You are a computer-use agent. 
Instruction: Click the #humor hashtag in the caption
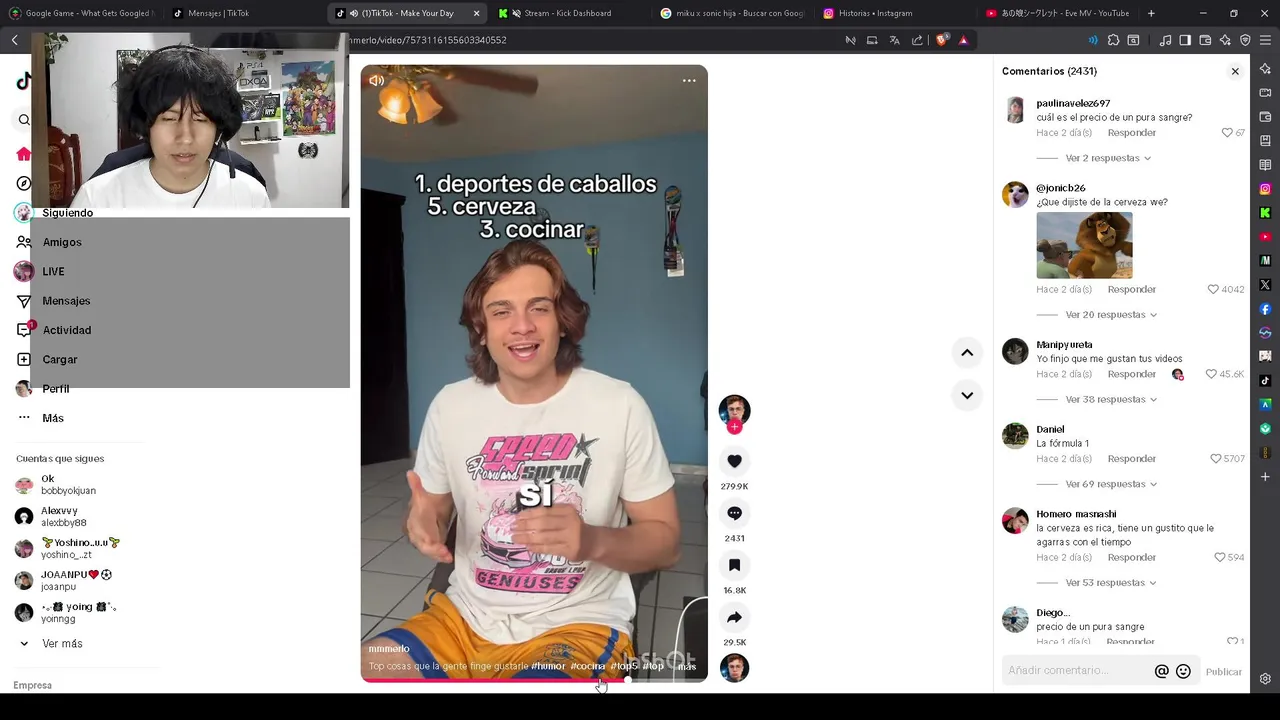tap(548, 666)
